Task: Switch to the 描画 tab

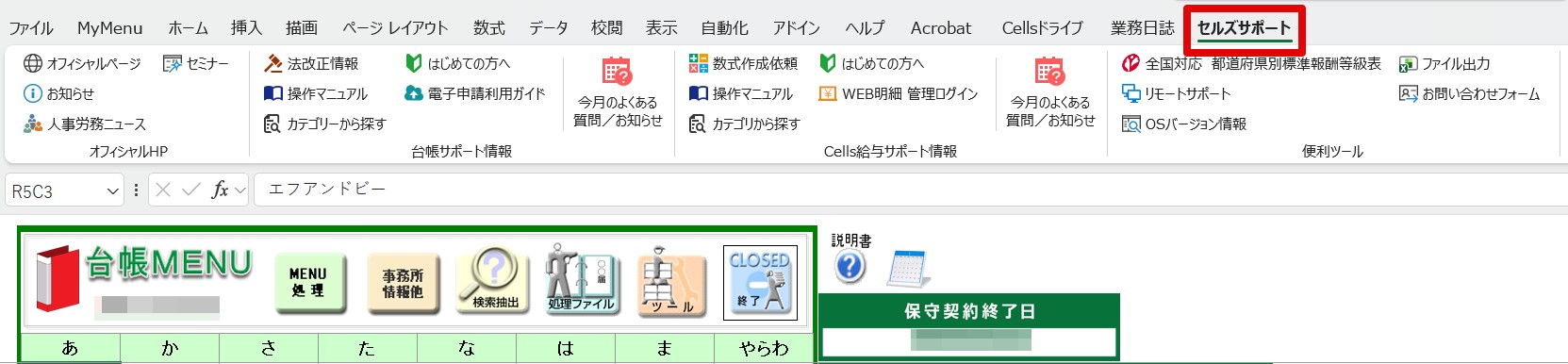Action: point(301,28)
